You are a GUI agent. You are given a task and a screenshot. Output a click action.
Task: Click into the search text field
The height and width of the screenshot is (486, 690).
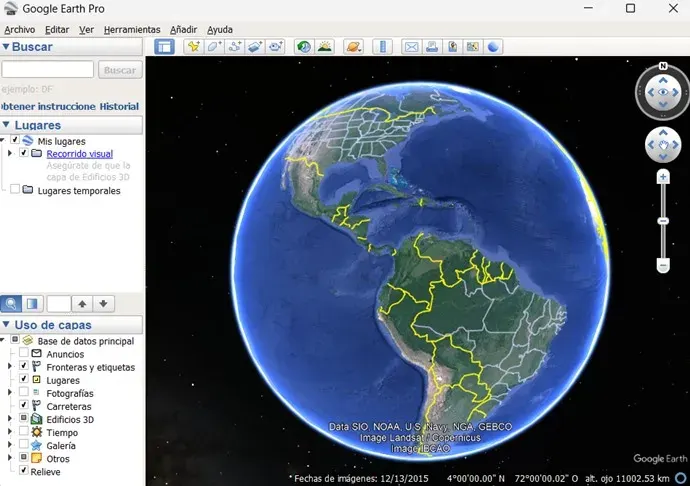pyautogui.click(x=48, y=70)
